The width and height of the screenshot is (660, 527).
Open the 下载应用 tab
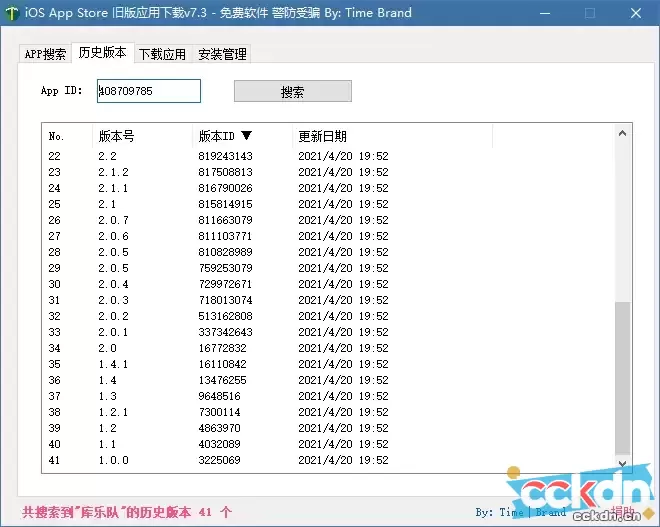coord(162,54)
